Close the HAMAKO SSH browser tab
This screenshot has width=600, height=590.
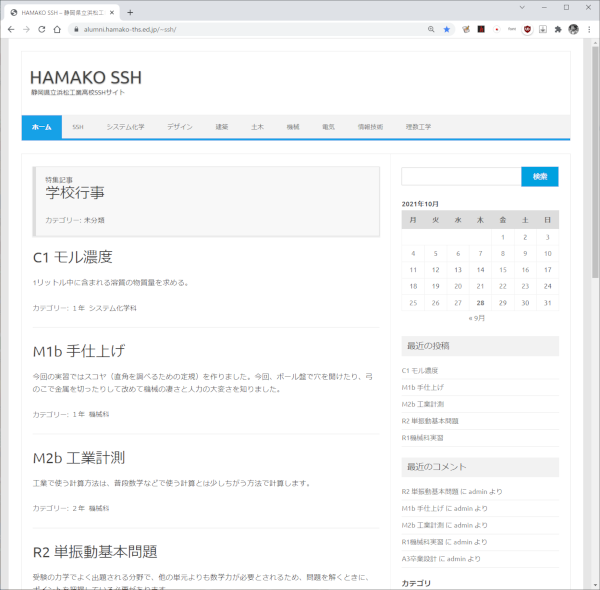pos(112,13)
